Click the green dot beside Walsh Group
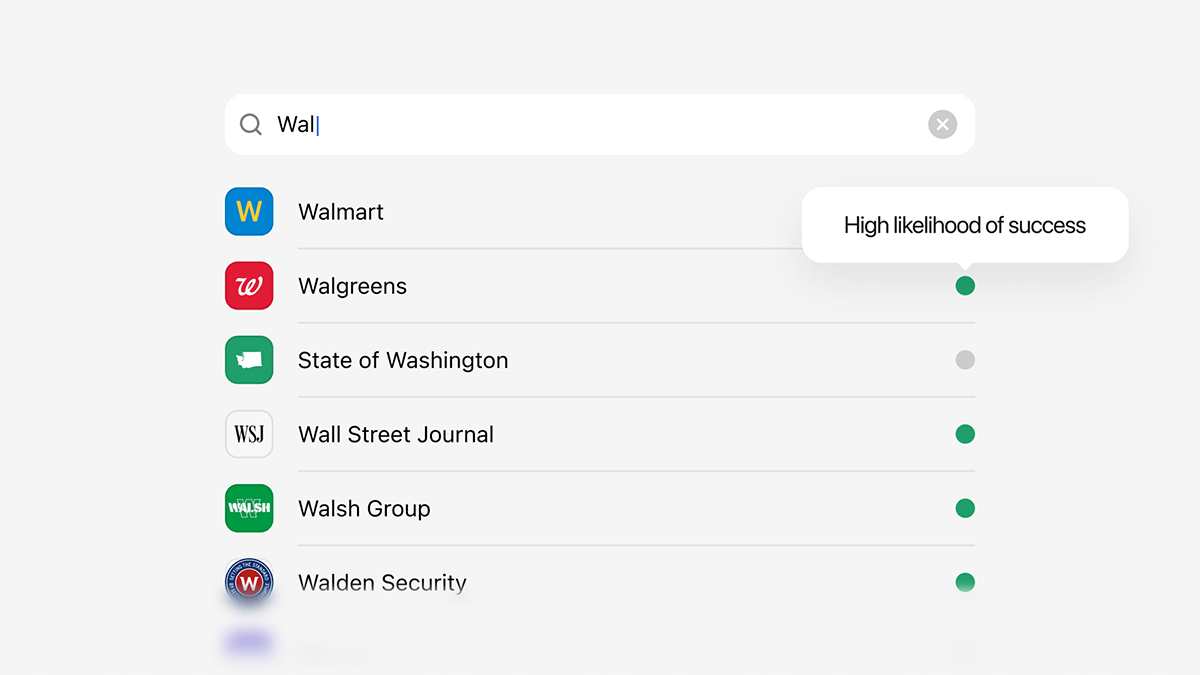The image size is (1200, 675). point(965,508)
